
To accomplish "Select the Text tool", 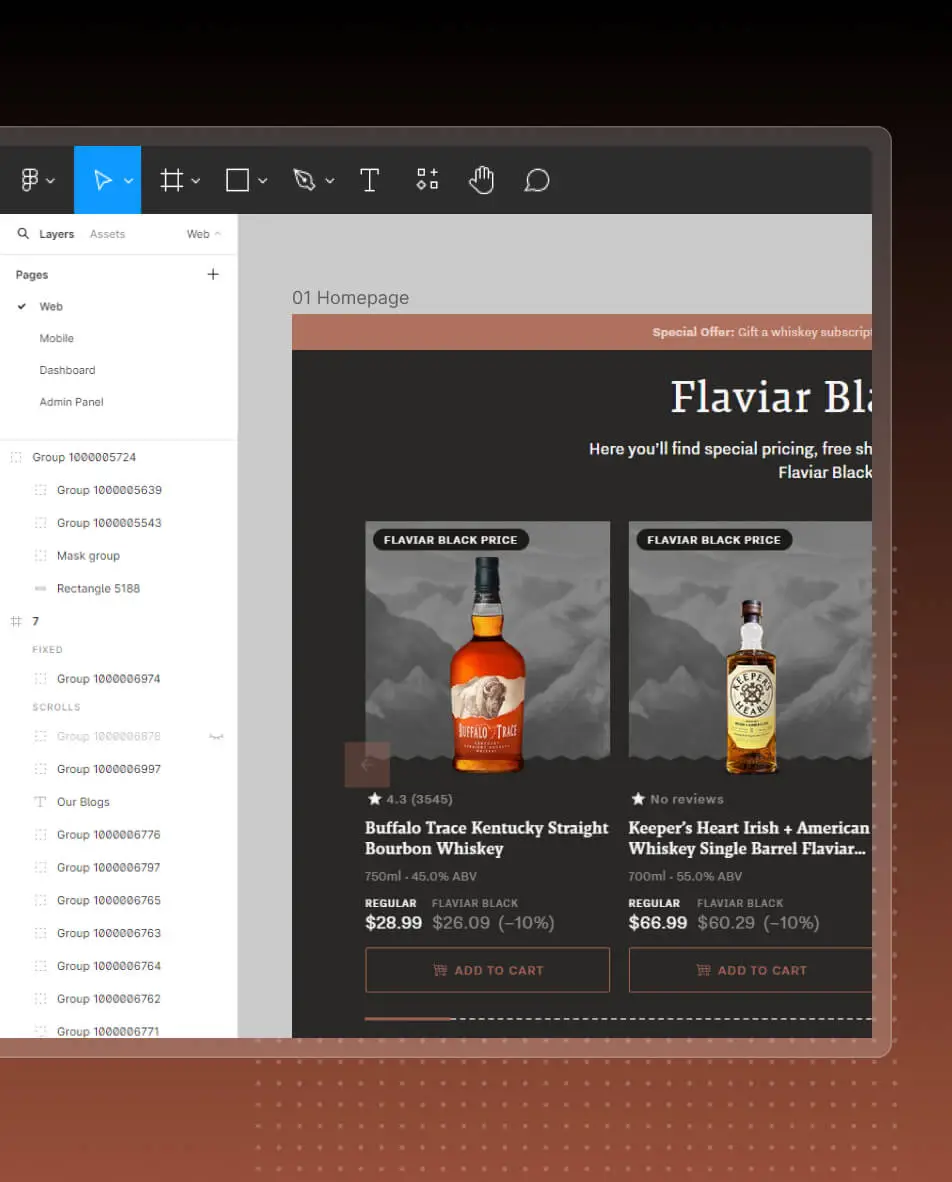I will point(369,180).
